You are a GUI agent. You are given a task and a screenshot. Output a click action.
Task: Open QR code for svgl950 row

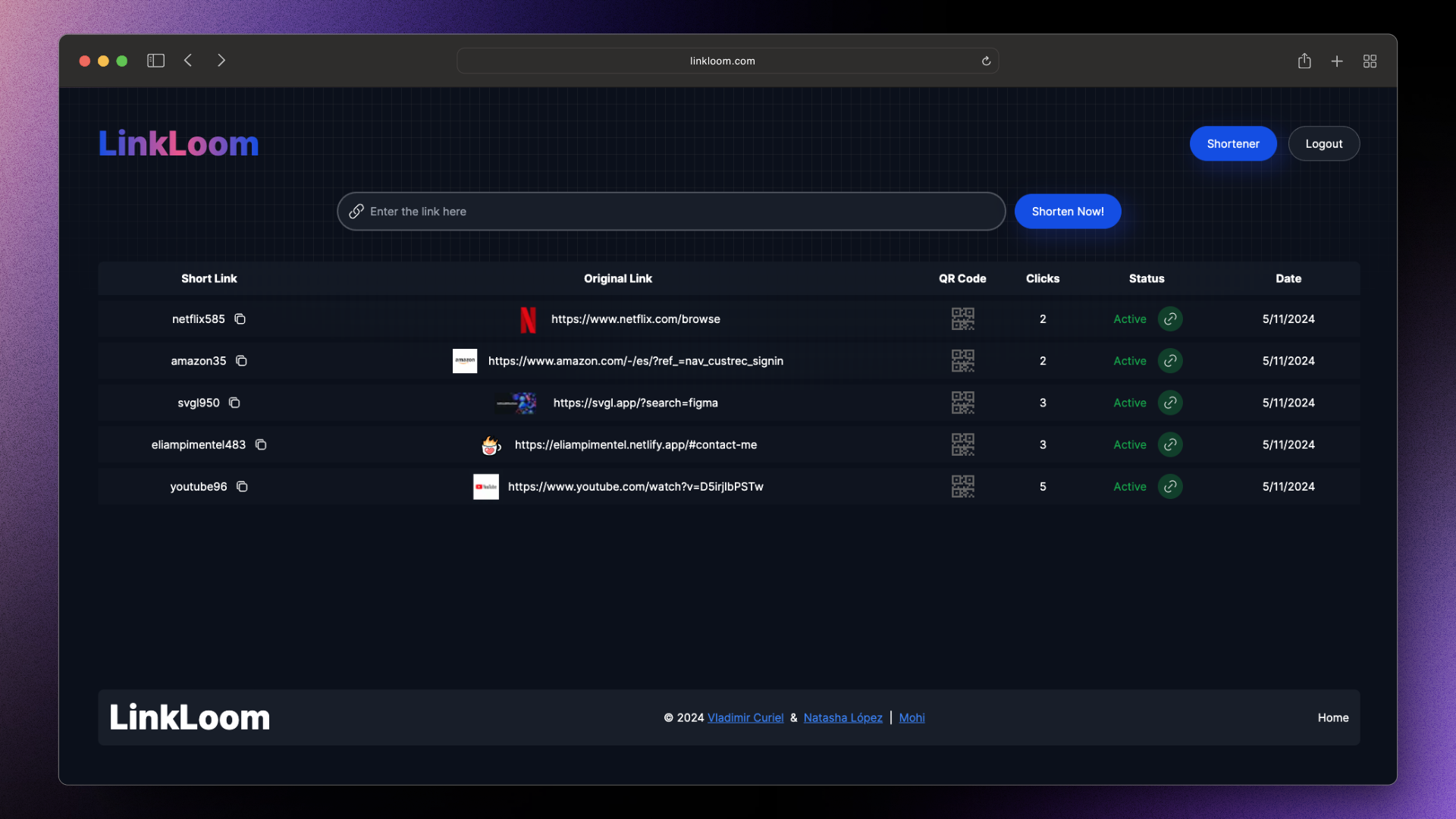click(962, 402)
